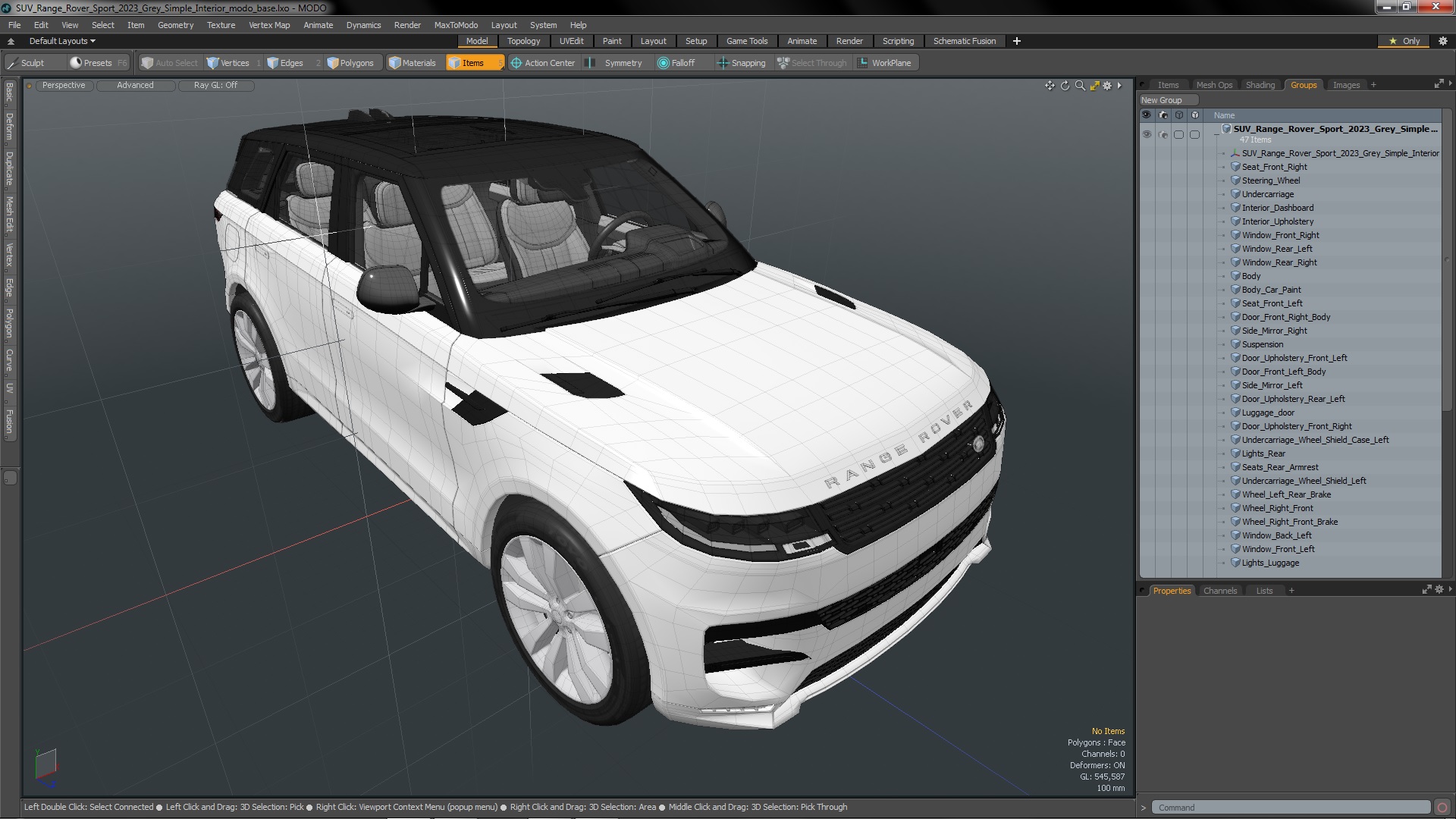Switch to Materials selection mode
Viewport: 1456px width, 819px height.
[x=413, y=63]
